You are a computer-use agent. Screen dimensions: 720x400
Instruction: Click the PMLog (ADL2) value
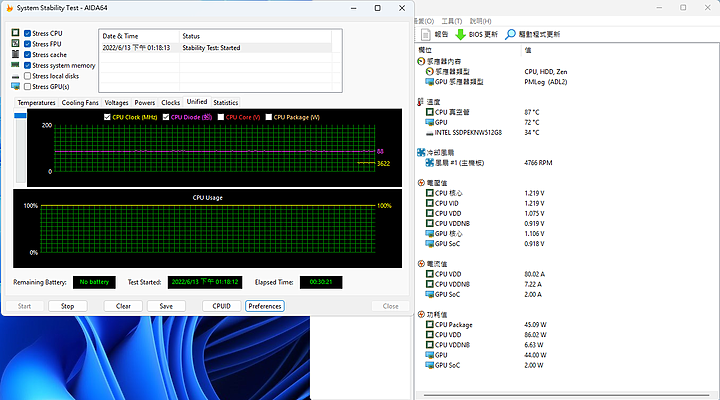[546, 82]
